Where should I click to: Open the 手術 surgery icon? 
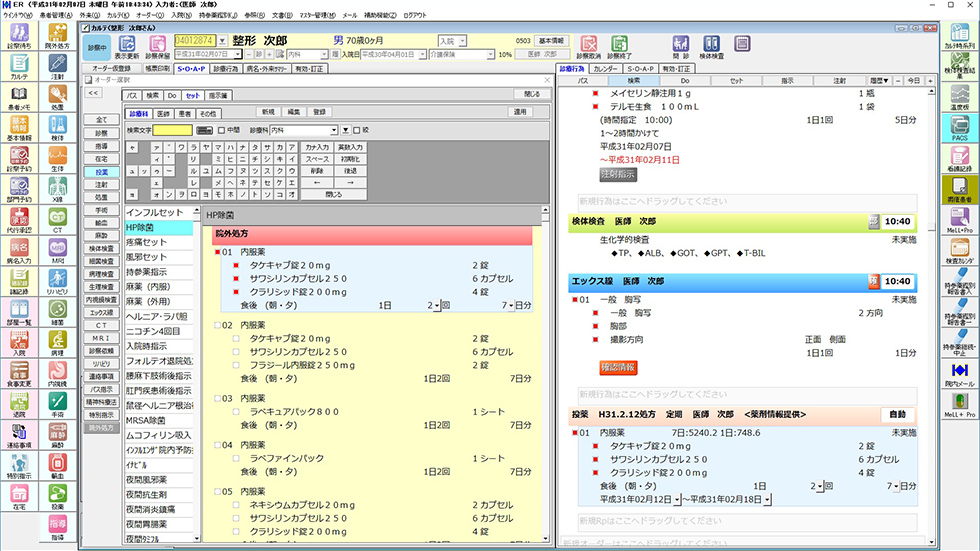pyautogui.click(x=57, y=404)
